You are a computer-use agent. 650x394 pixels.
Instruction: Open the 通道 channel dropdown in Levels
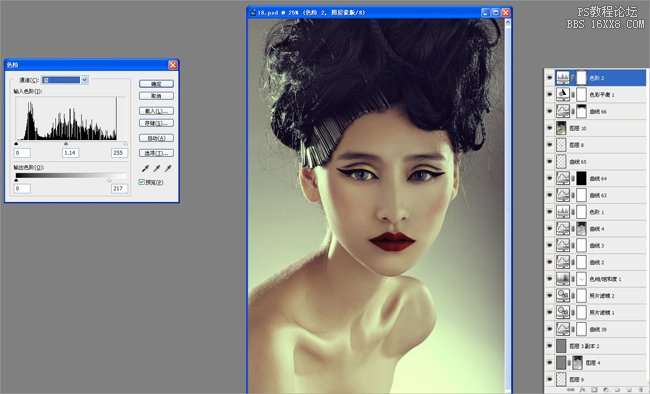coord(65,80)
